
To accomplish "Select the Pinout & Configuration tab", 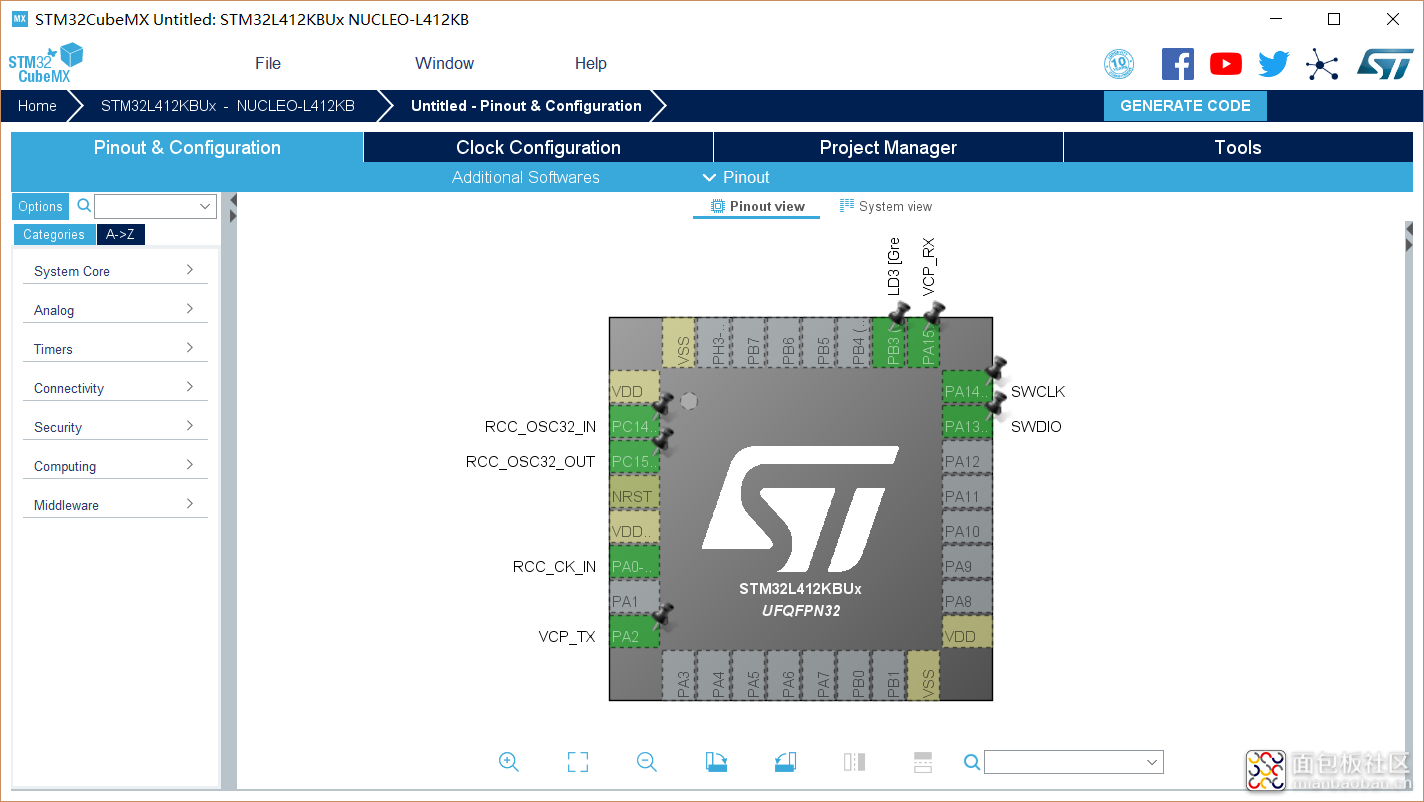I will tap(187, 147).
